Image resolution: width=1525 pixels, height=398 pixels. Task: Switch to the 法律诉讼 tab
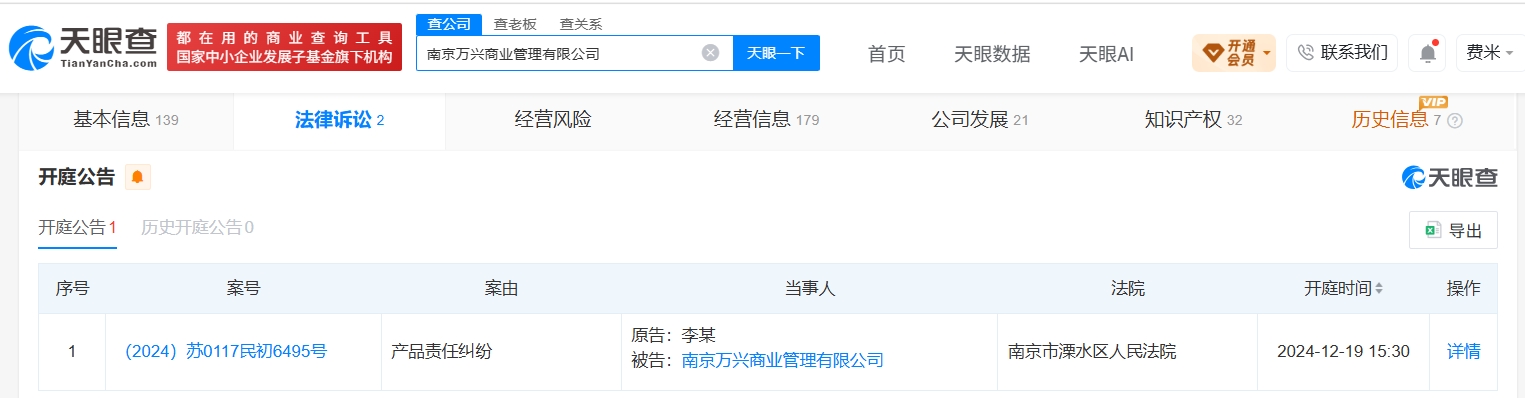[x=339, y=120]
